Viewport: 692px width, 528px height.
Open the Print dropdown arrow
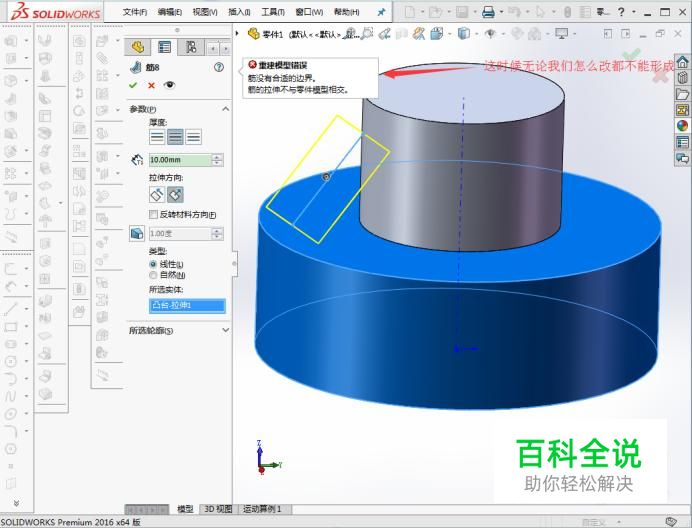tap(501, 12)
